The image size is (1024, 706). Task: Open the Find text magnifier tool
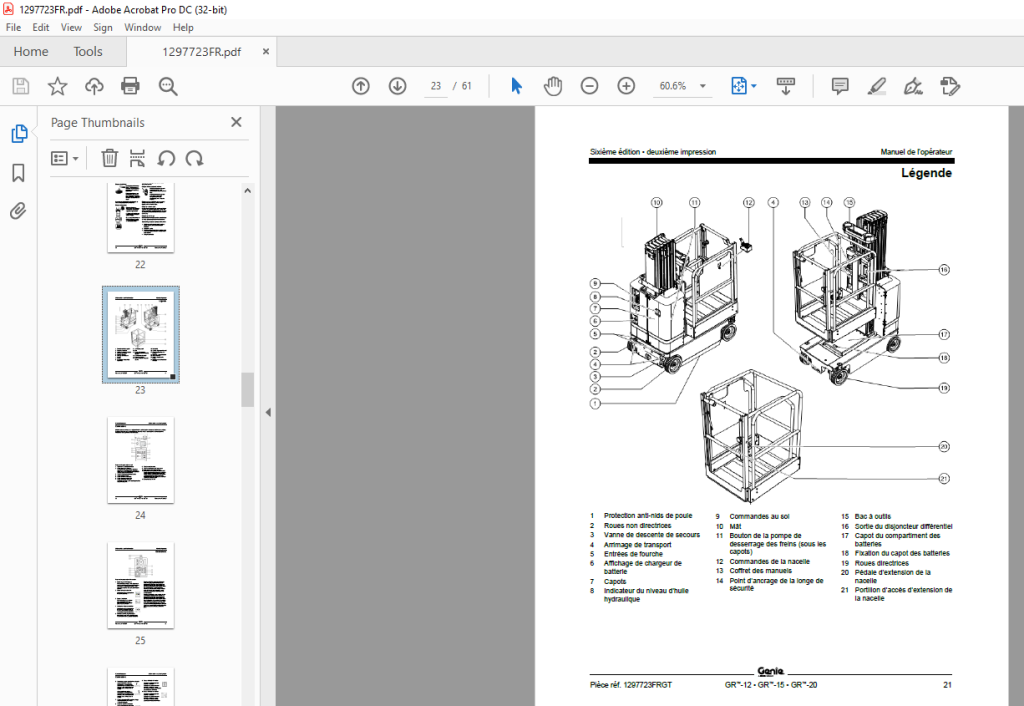click(x=168, y=86)
